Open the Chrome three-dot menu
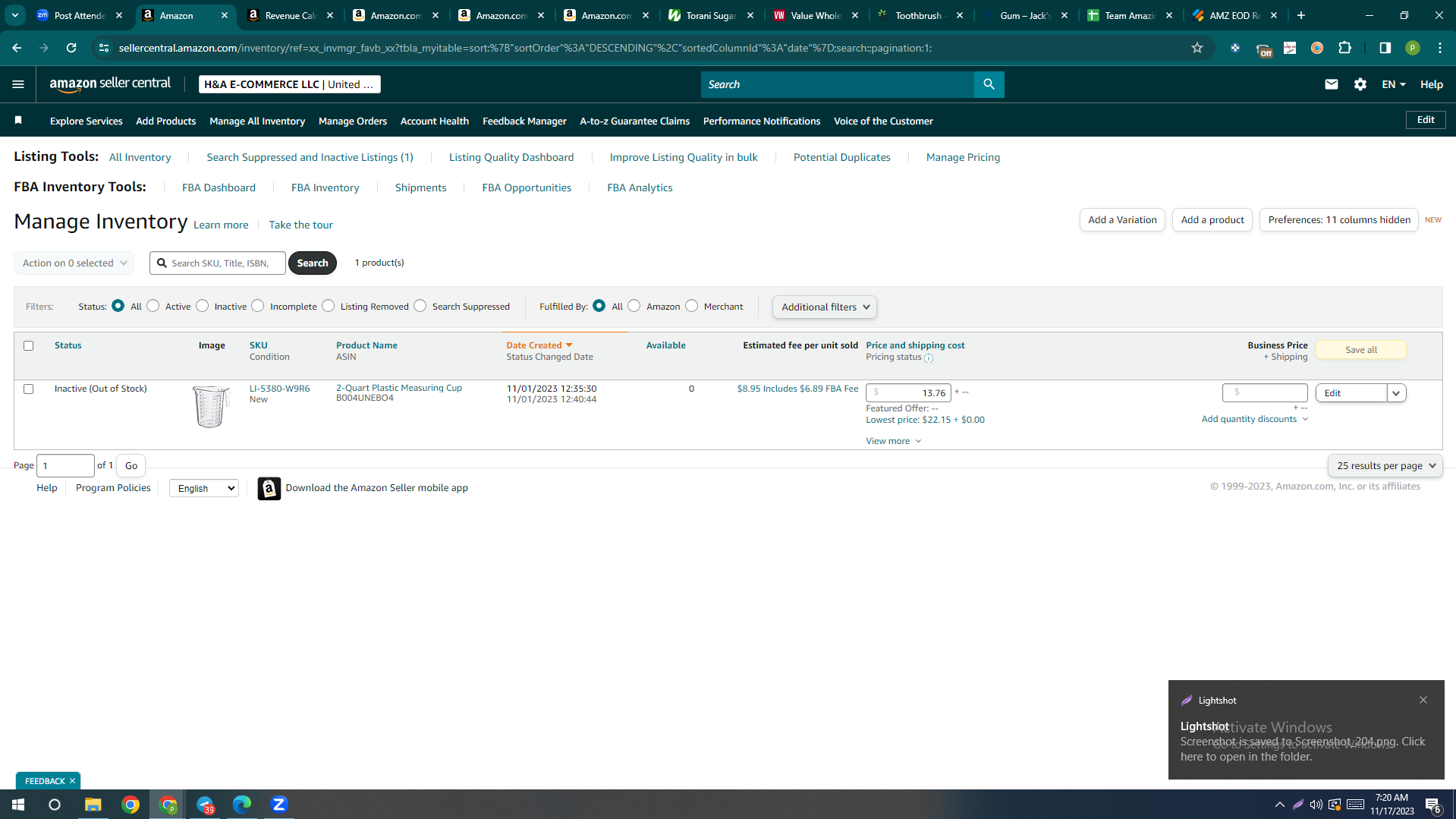 pos(1439,48)
